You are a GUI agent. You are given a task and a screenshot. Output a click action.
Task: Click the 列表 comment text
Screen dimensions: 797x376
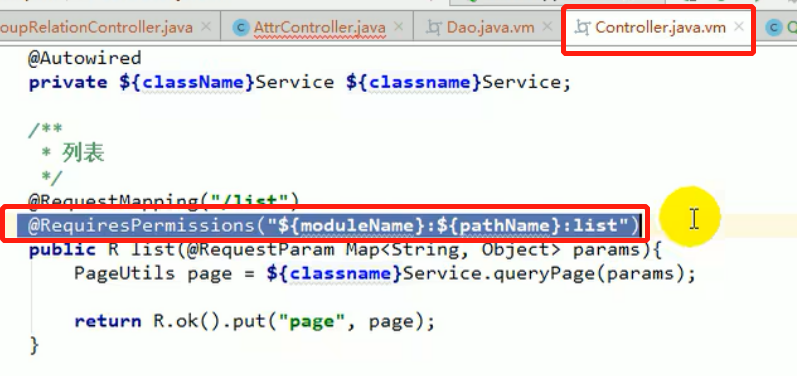[x=83, y=152]
